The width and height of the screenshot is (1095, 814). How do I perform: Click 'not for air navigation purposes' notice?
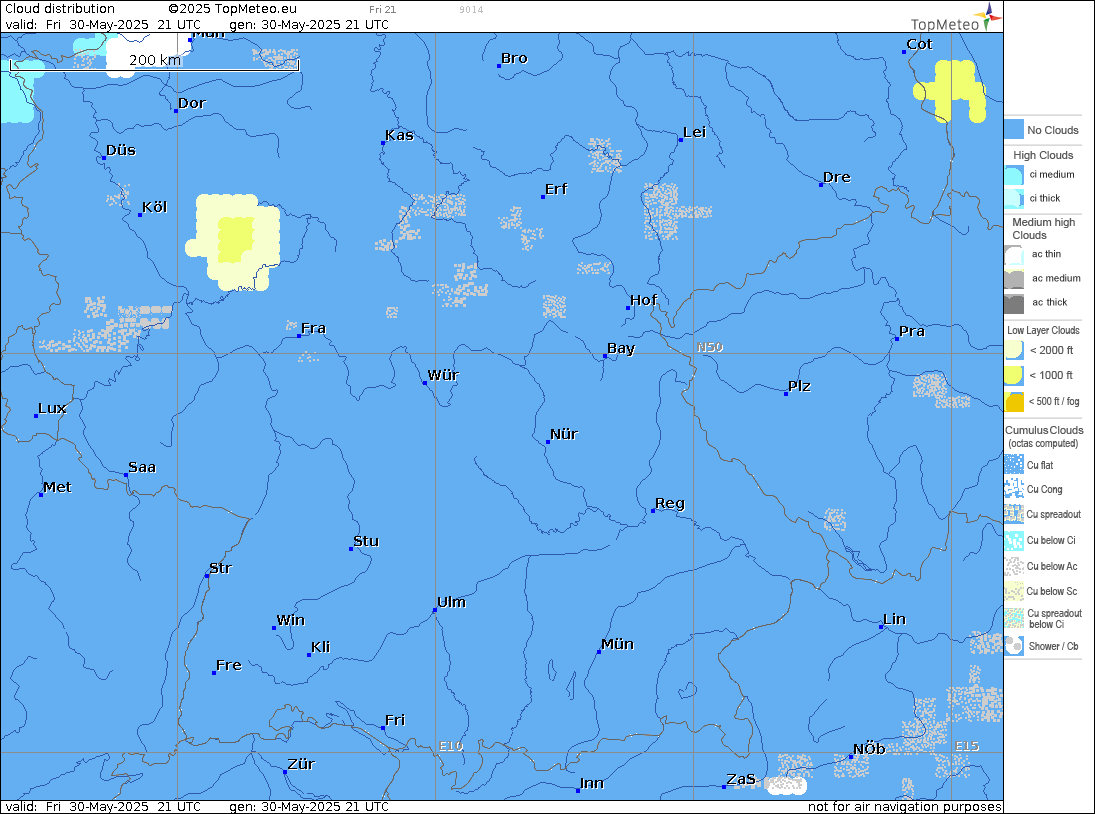pyautogui.click(x=904, y=807)
